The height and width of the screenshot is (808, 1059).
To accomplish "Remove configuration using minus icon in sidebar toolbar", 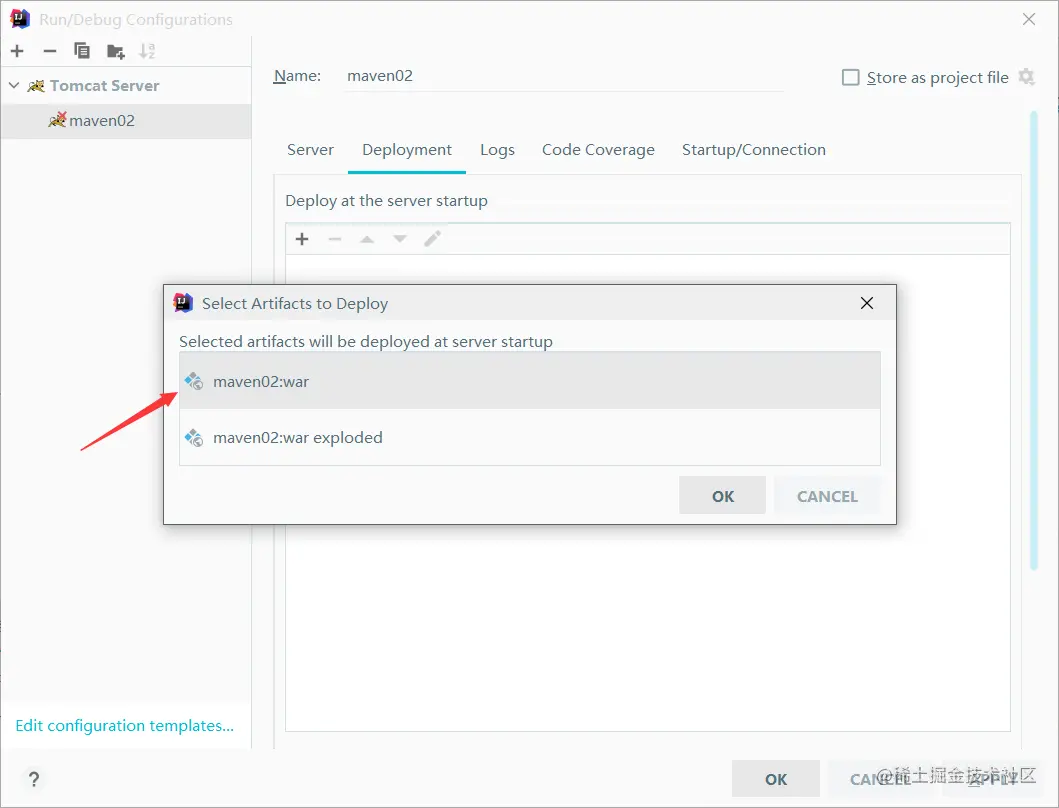I will pos(50,51).
